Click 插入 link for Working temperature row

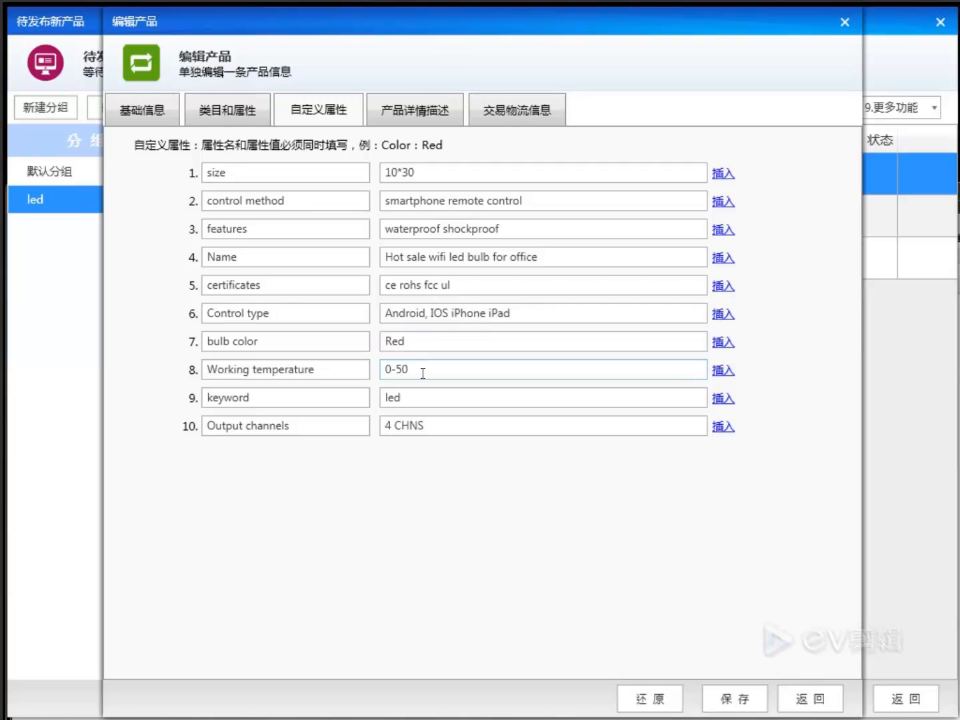point(723,371)
